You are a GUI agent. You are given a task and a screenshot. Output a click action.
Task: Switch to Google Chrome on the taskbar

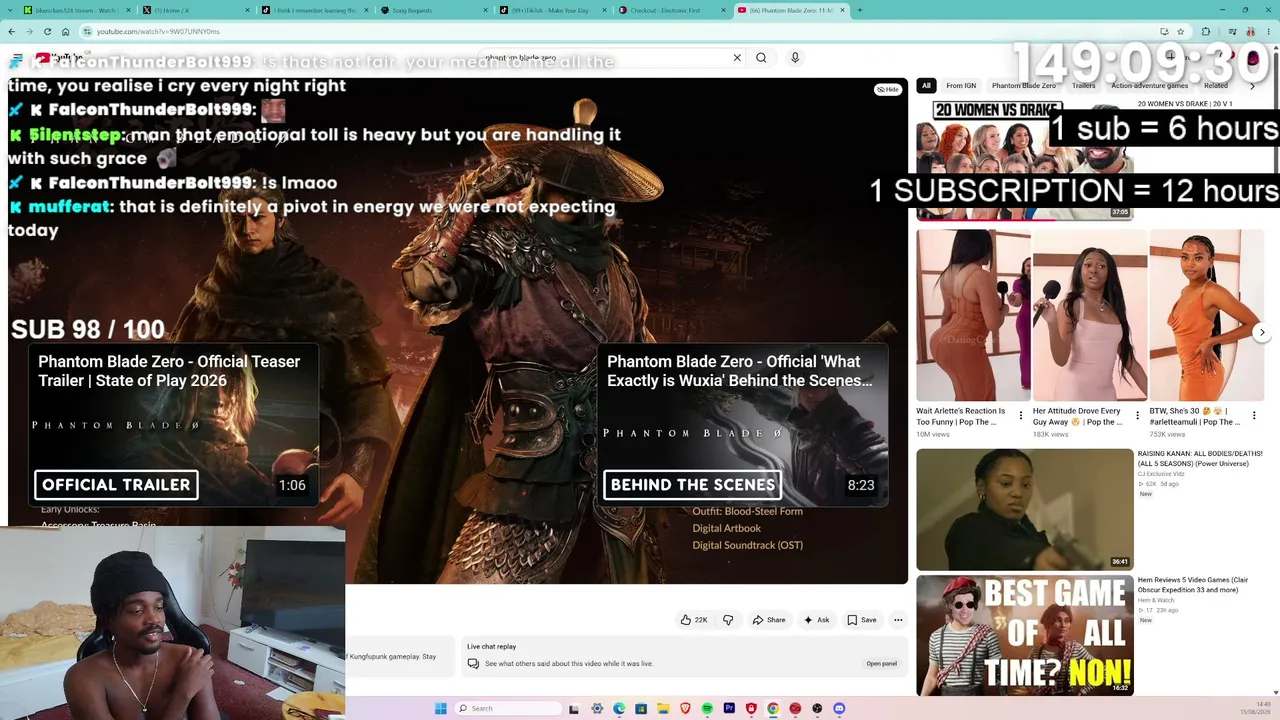773,709
